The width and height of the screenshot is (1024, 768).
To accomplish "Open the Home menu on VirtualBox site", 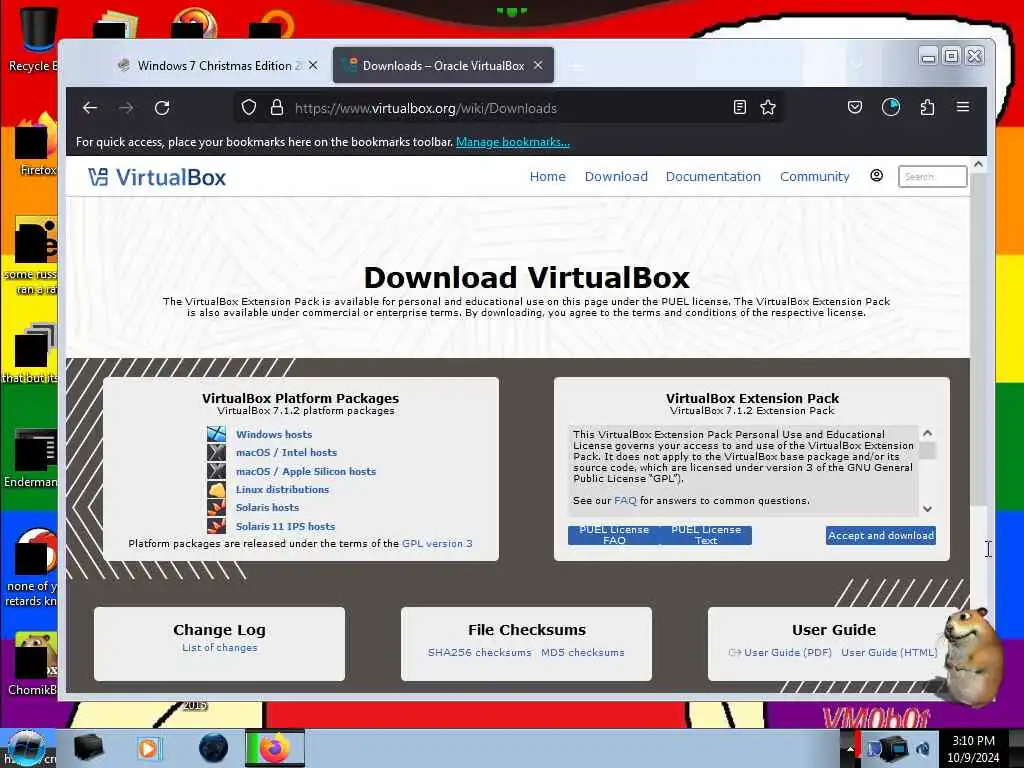I will (547, 176).
